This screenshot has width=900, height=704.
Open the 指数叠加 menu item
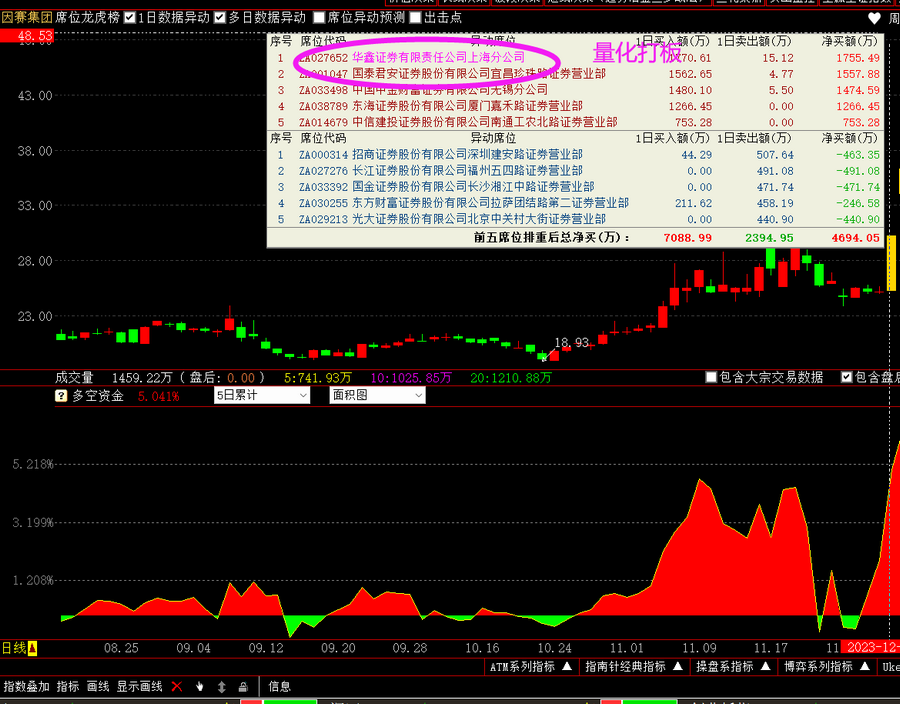pos(26,687)
